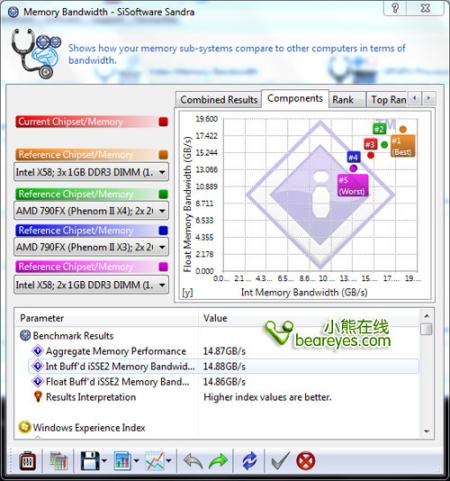Viewport: 450px width, 481px height.
Task: Open the Intel X58 2x1GB DDR3 dropdown
Action: click(x=91, y=285)
